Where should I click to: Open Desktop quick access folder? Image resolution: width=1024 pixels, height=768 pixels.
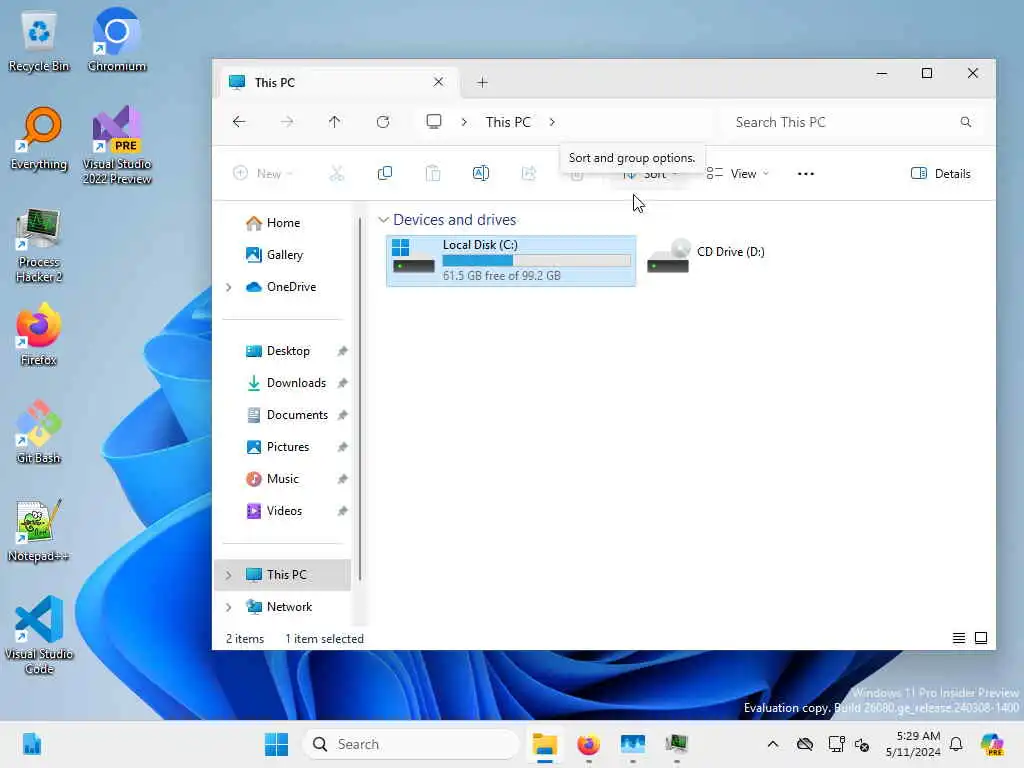(282, 351)
